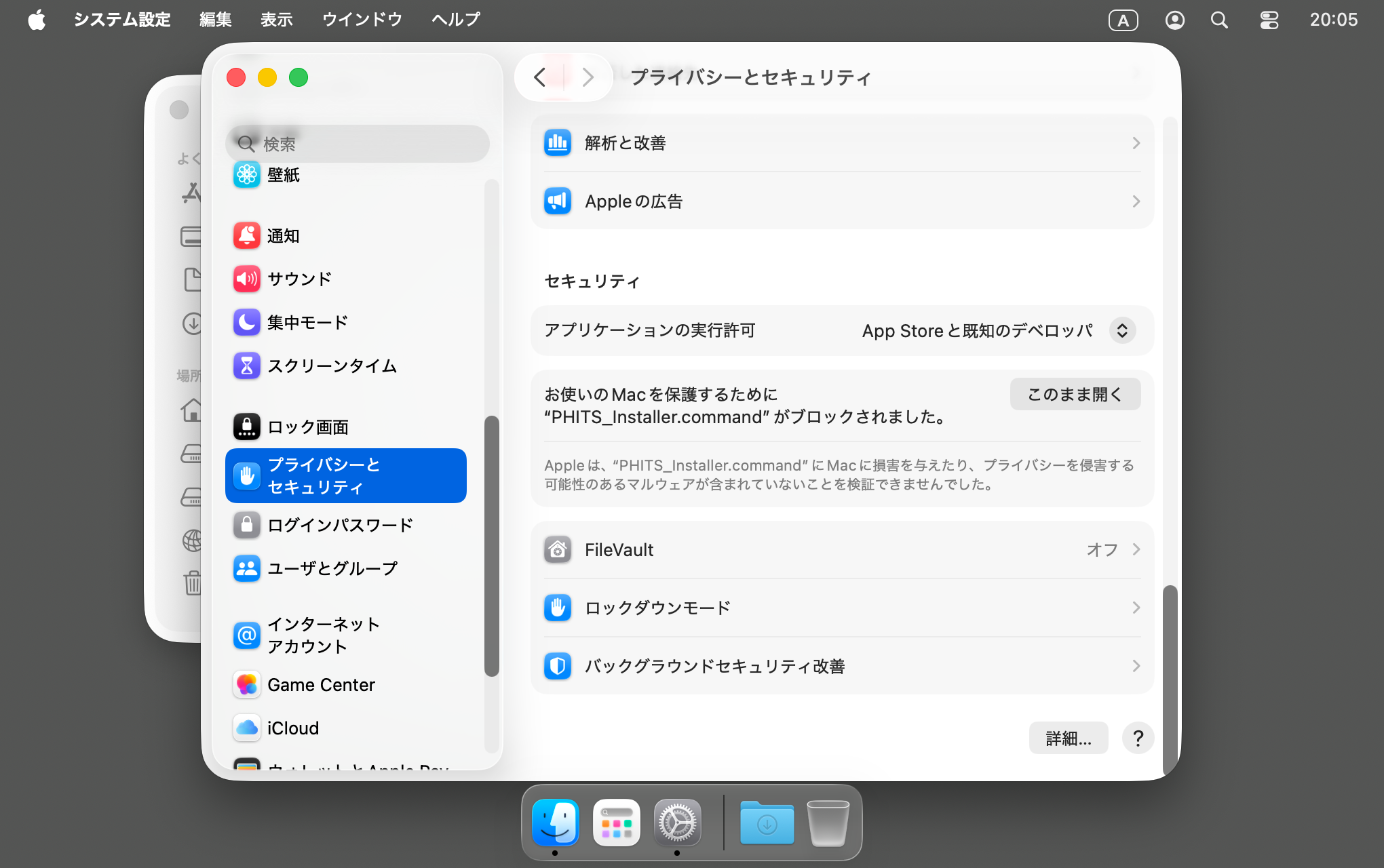This screenshot has height=868, width=1384.
Task: Select the サウンド sound settings icon
Action: 247,279
